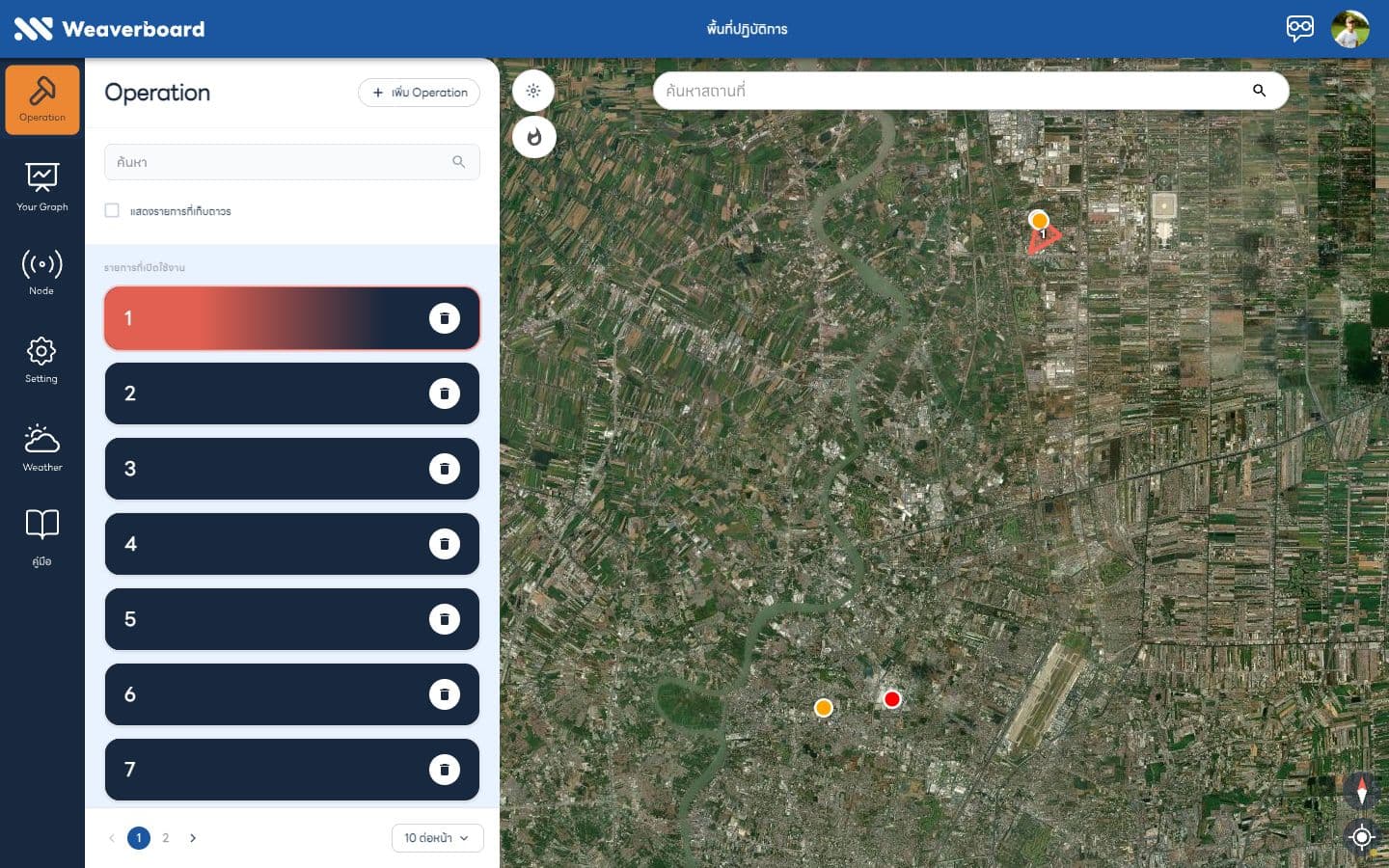Open the Node sidebar section
The width and height of the screenshot is (1389, 868).
click(x=42, y=272)
